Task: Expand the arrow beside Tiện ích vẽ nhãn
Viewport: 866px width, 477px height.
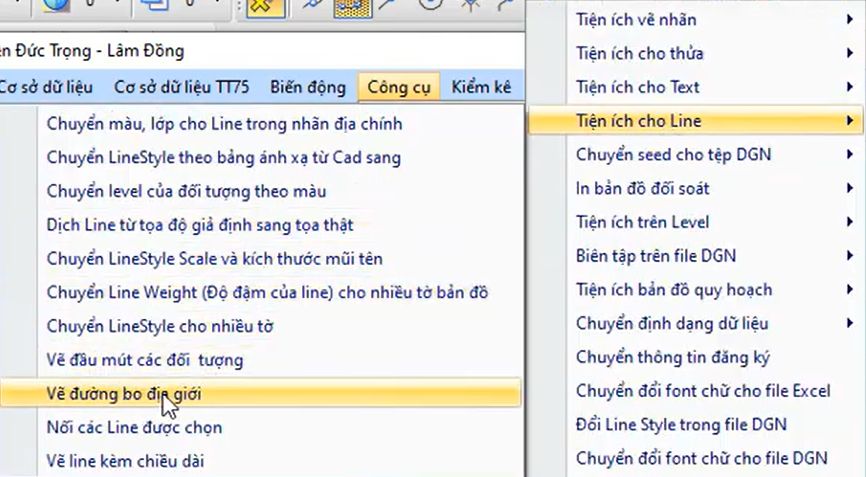Action: pos(849,19)
